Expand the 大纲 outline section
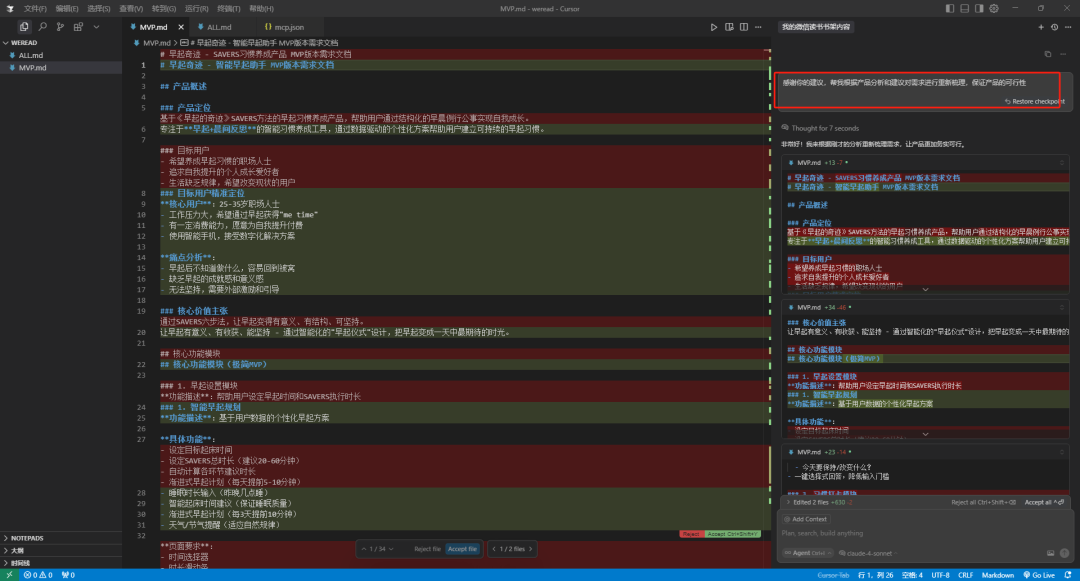The width and height of the screenshot is (1080, 581). coord(61,551)
